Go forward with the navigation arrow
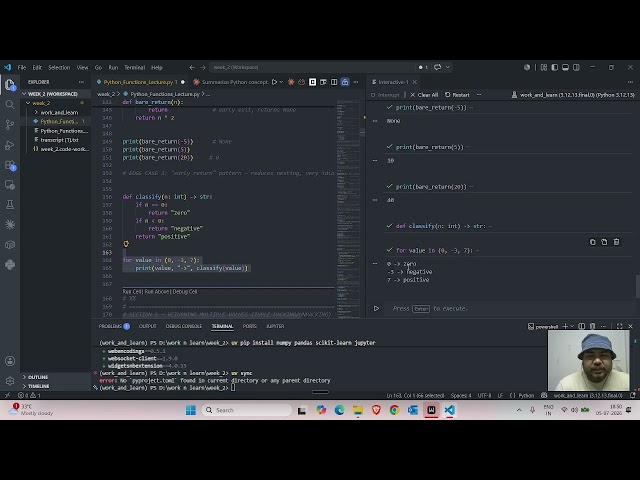 (203, 67)
